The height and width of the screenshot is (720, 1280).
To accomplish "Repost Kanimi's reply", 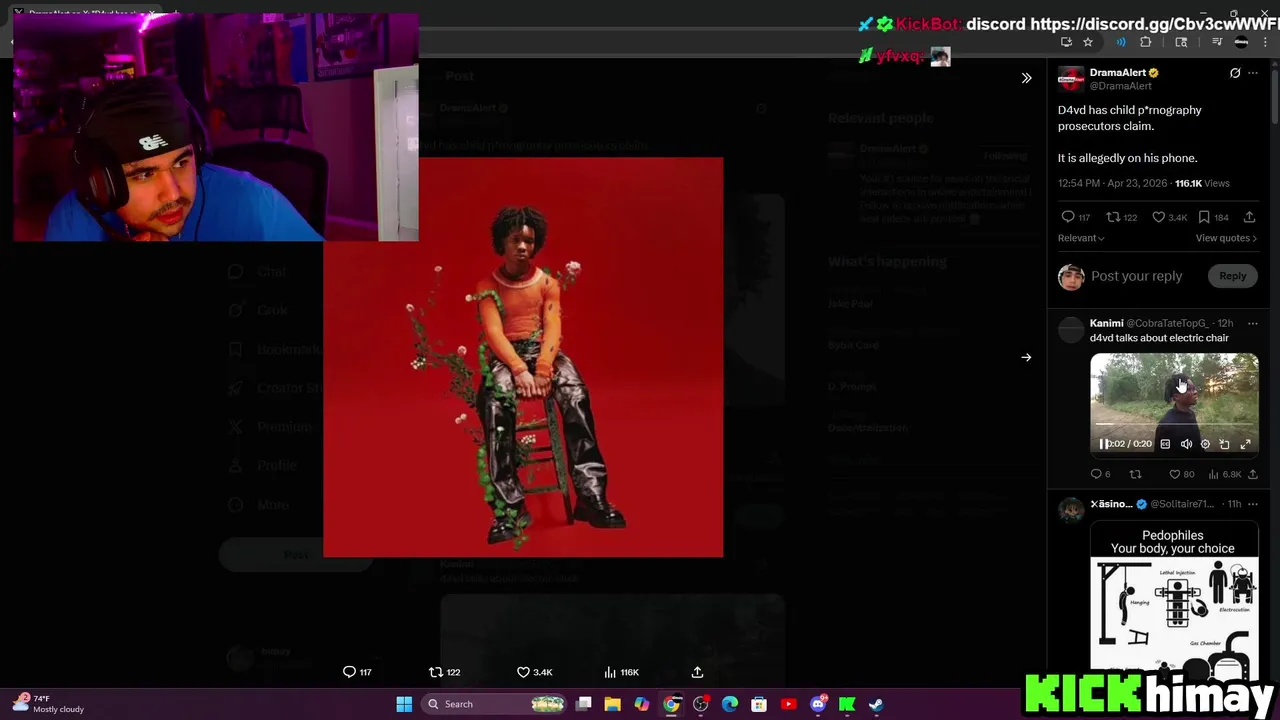I will 1135,474.
